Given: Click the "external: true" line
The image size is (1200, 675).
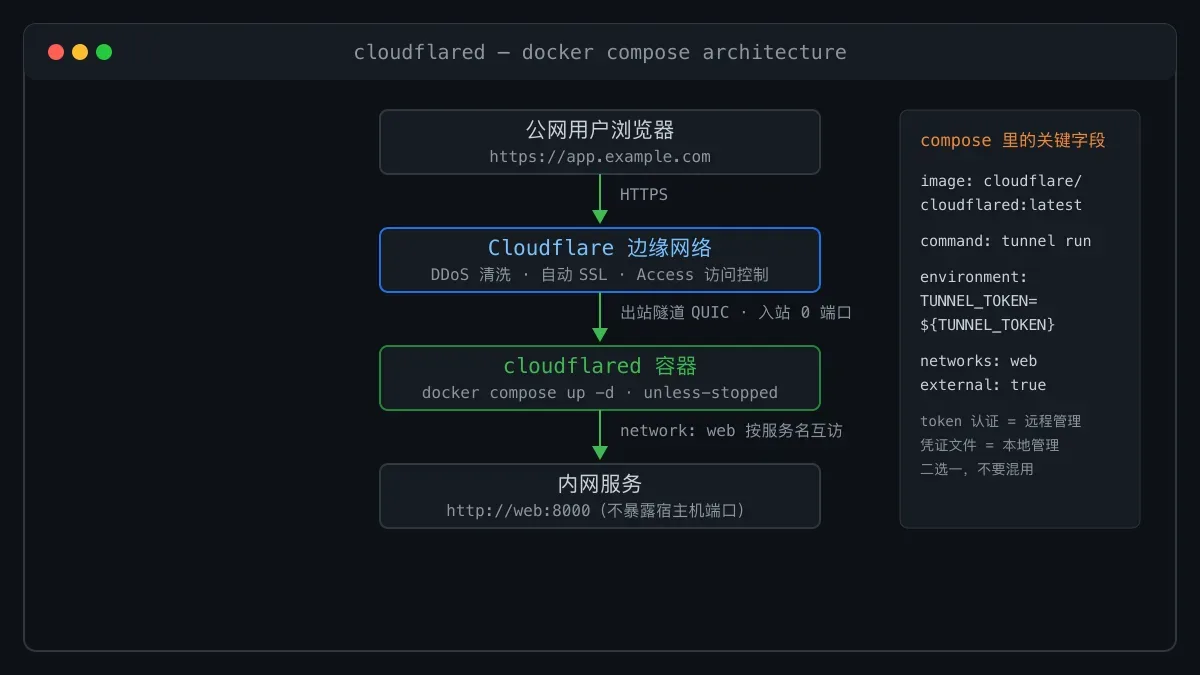Looking at the screenshot, I should click(x=983, y=385).
